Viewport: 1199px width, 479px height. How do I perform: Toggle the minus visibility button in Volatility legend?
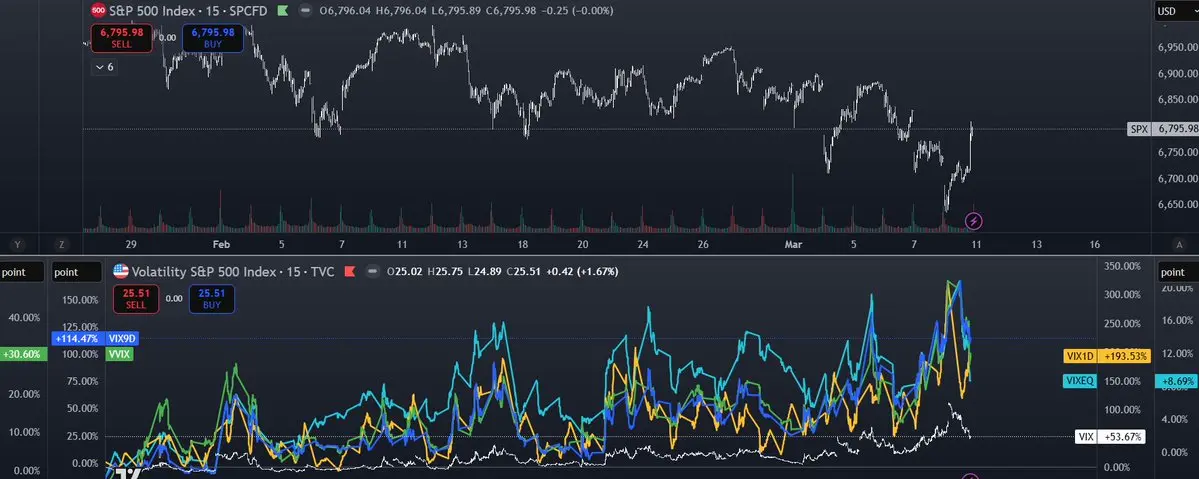[373, 271]
